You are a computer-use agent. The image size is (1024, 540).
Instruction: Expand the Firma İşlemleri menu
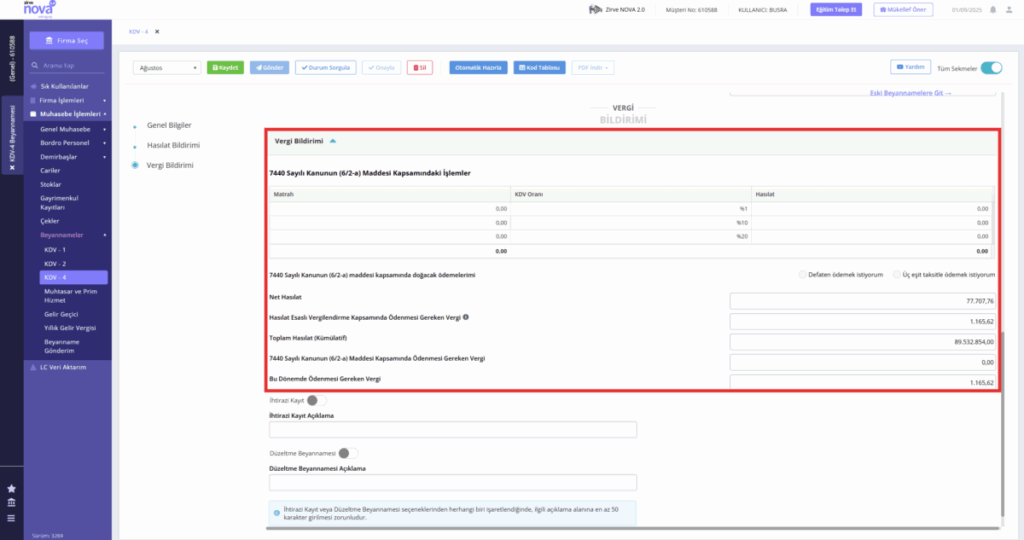tap(68, 101)
